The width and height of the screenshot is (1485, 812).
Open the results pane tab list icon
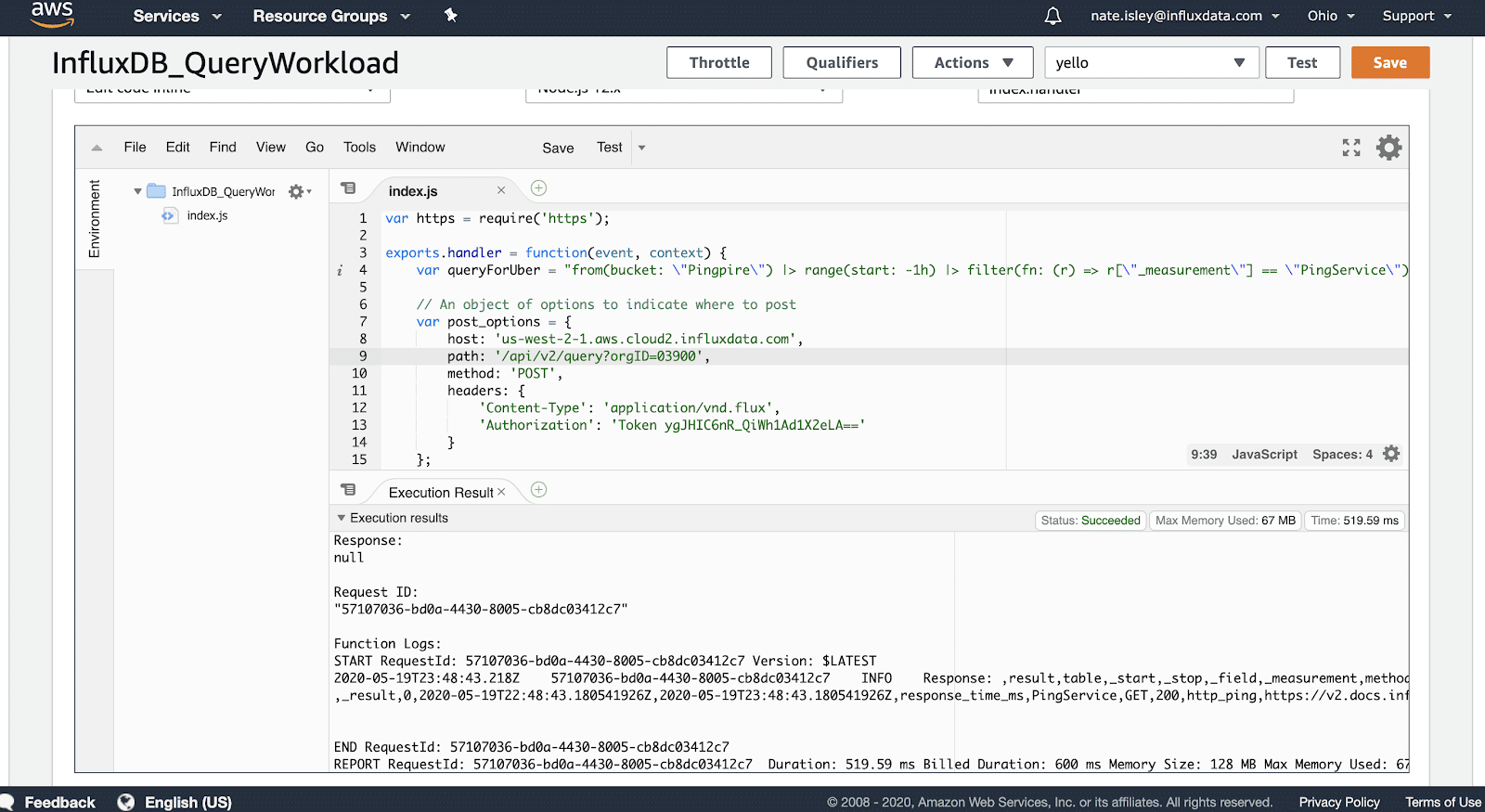coord(348,490)
